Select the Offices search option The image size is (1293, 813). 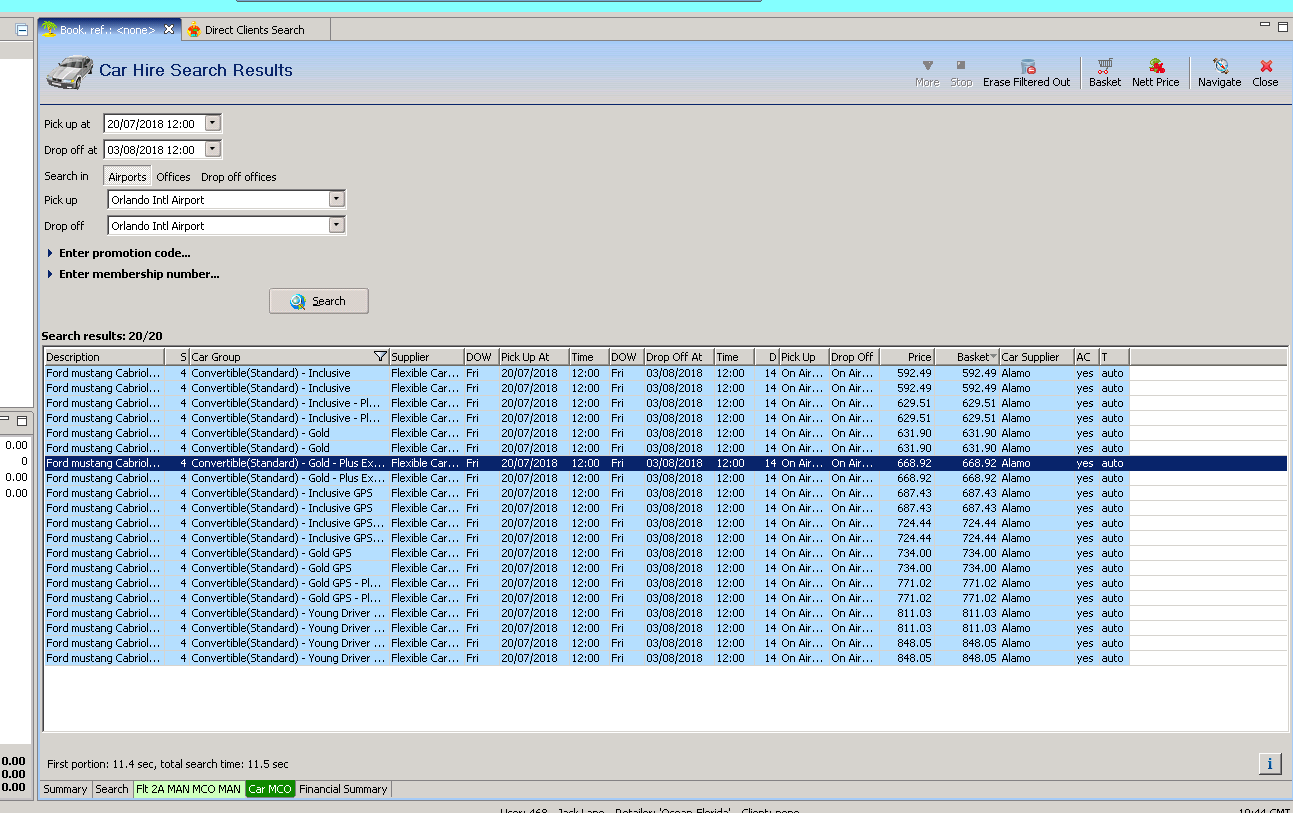coord(173,177)
